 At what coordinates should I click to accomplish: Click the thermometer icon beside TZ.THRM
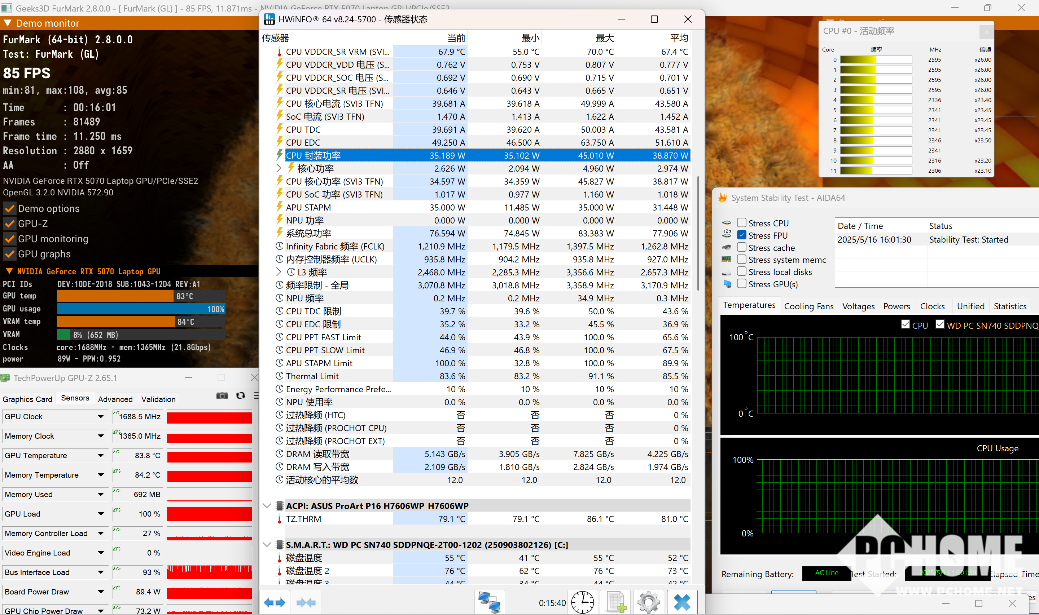tap(280, 519)
